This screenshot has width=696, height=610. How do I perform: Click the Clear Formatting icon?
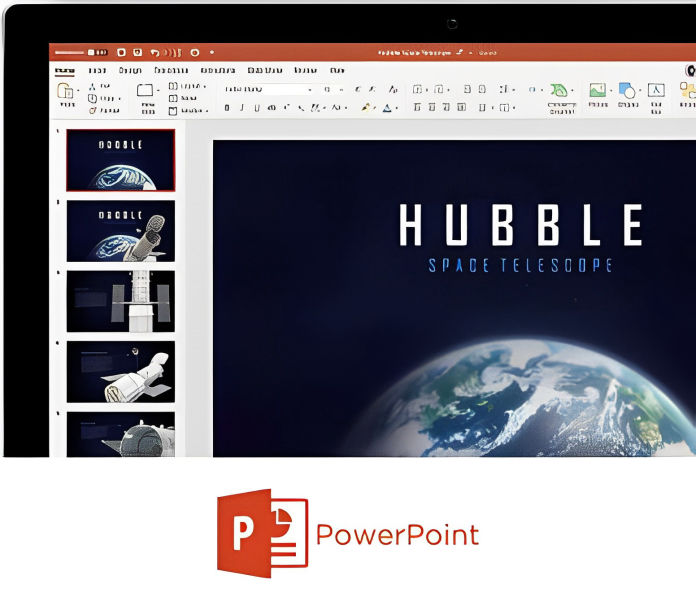pos(393,89)
